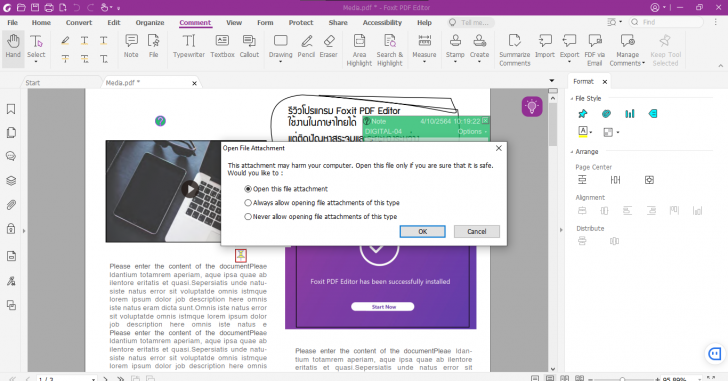Click OK in Open File Attachment dialog

[x=422, y=232]
